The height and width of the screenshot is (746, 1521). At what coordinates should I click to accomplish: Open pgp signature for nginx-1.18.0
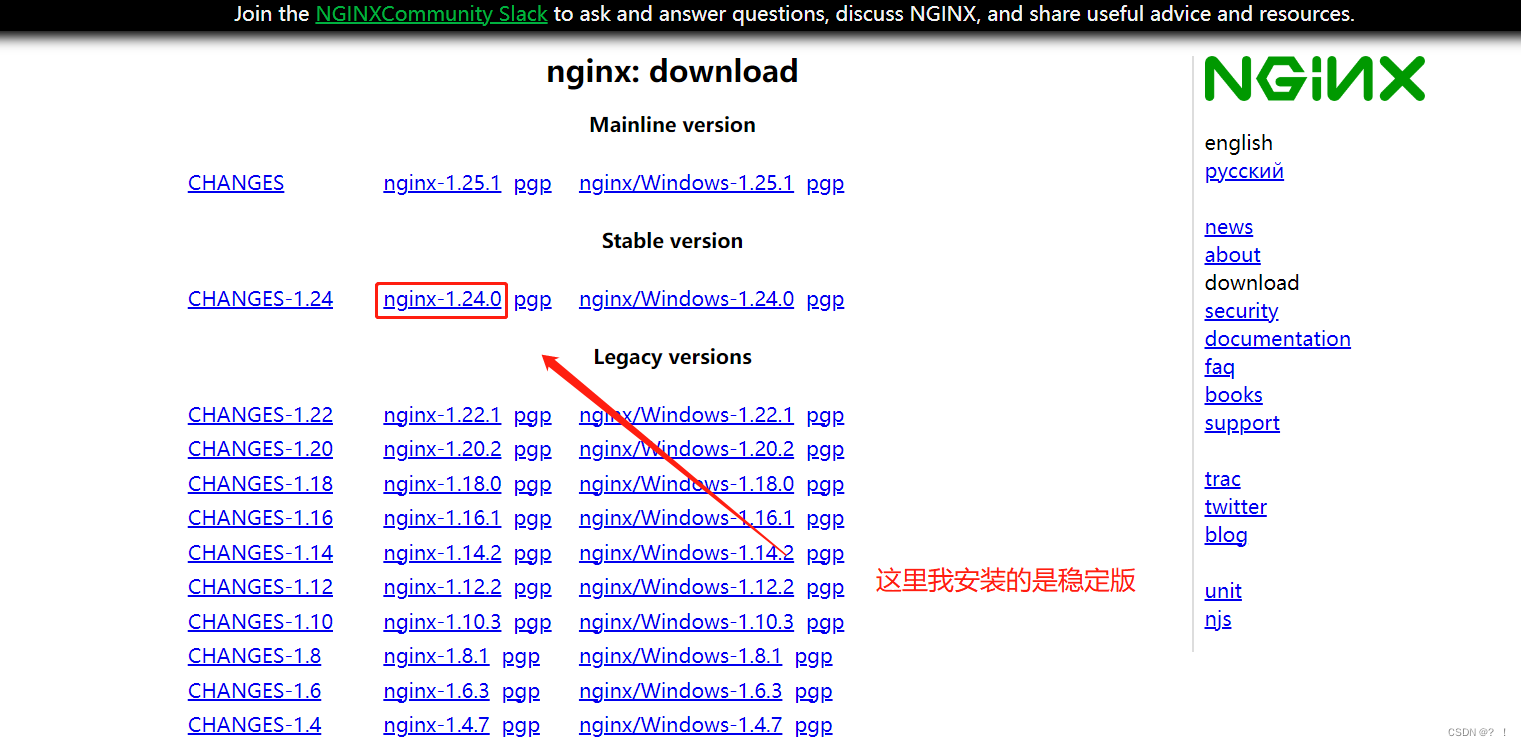click(532, 485)
